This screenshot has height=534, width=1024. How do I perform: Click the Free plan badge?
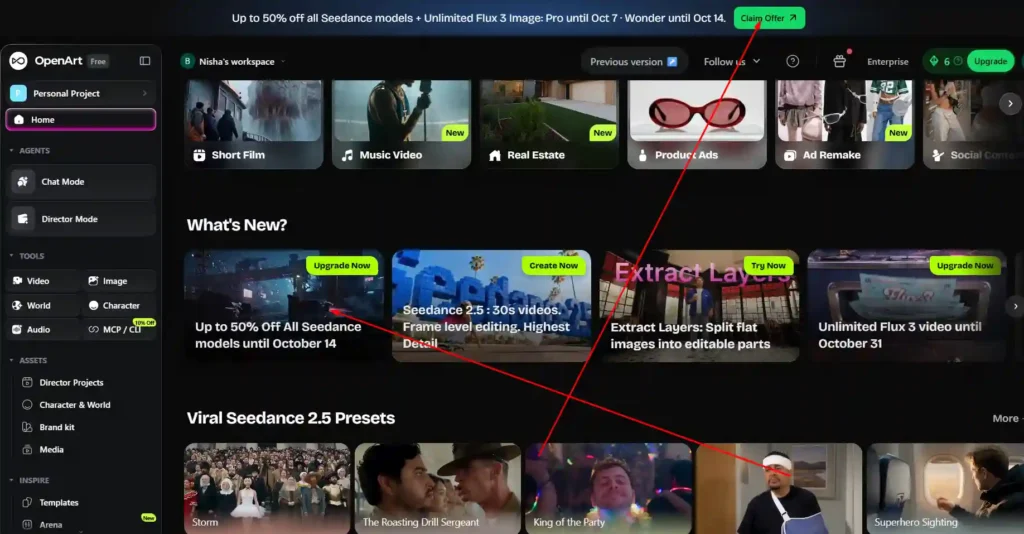tap(98, 61)
